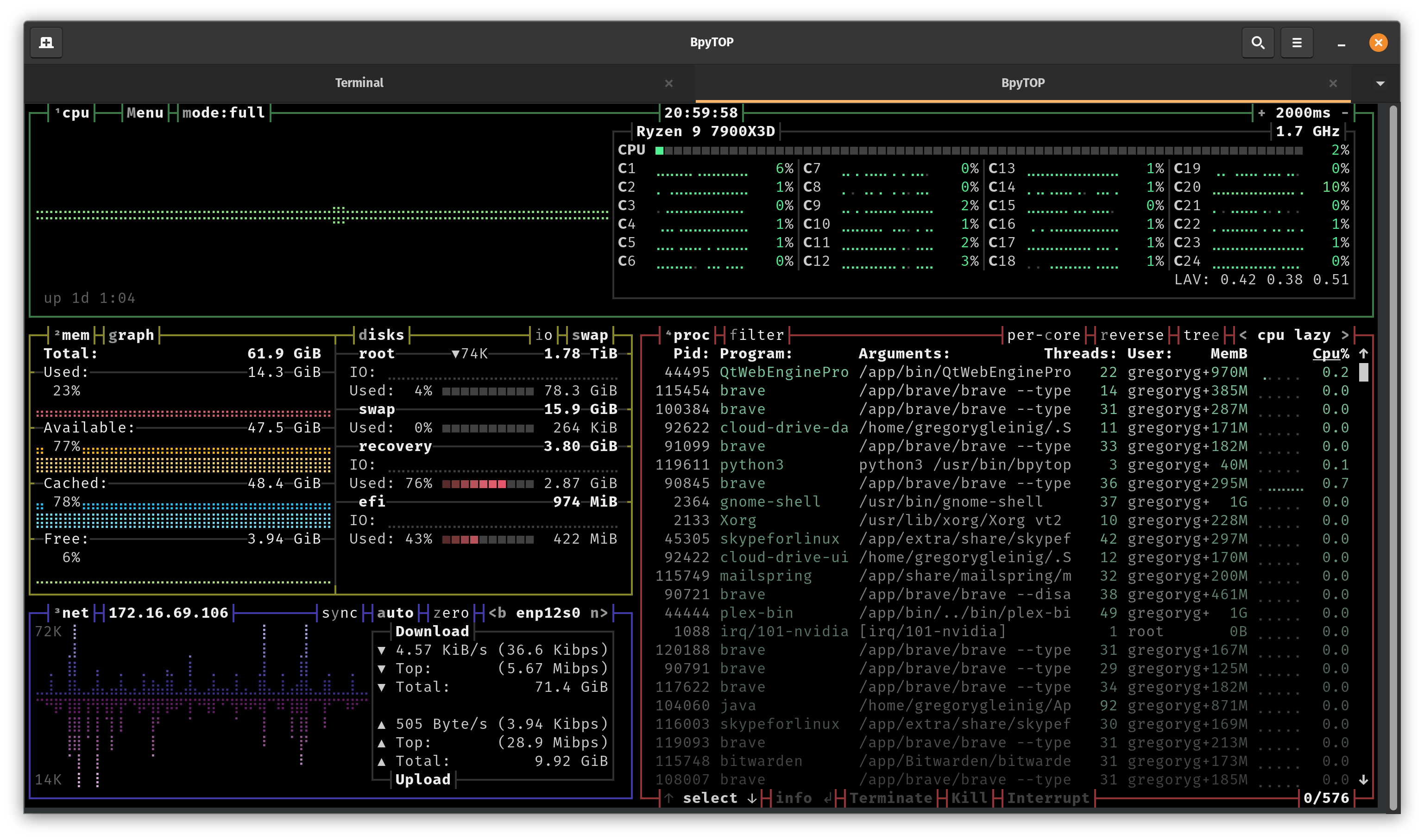Viewport: 1424px width, 840px height.
Task: Close the Terminal tab with its X
Action: 668,83
